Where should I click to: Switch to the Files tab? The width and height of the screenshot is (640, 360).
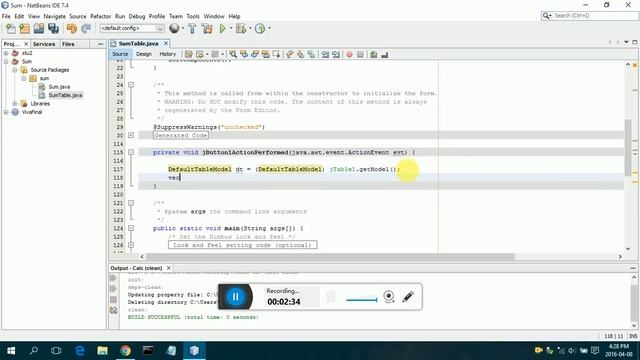(x=68, y=44)
